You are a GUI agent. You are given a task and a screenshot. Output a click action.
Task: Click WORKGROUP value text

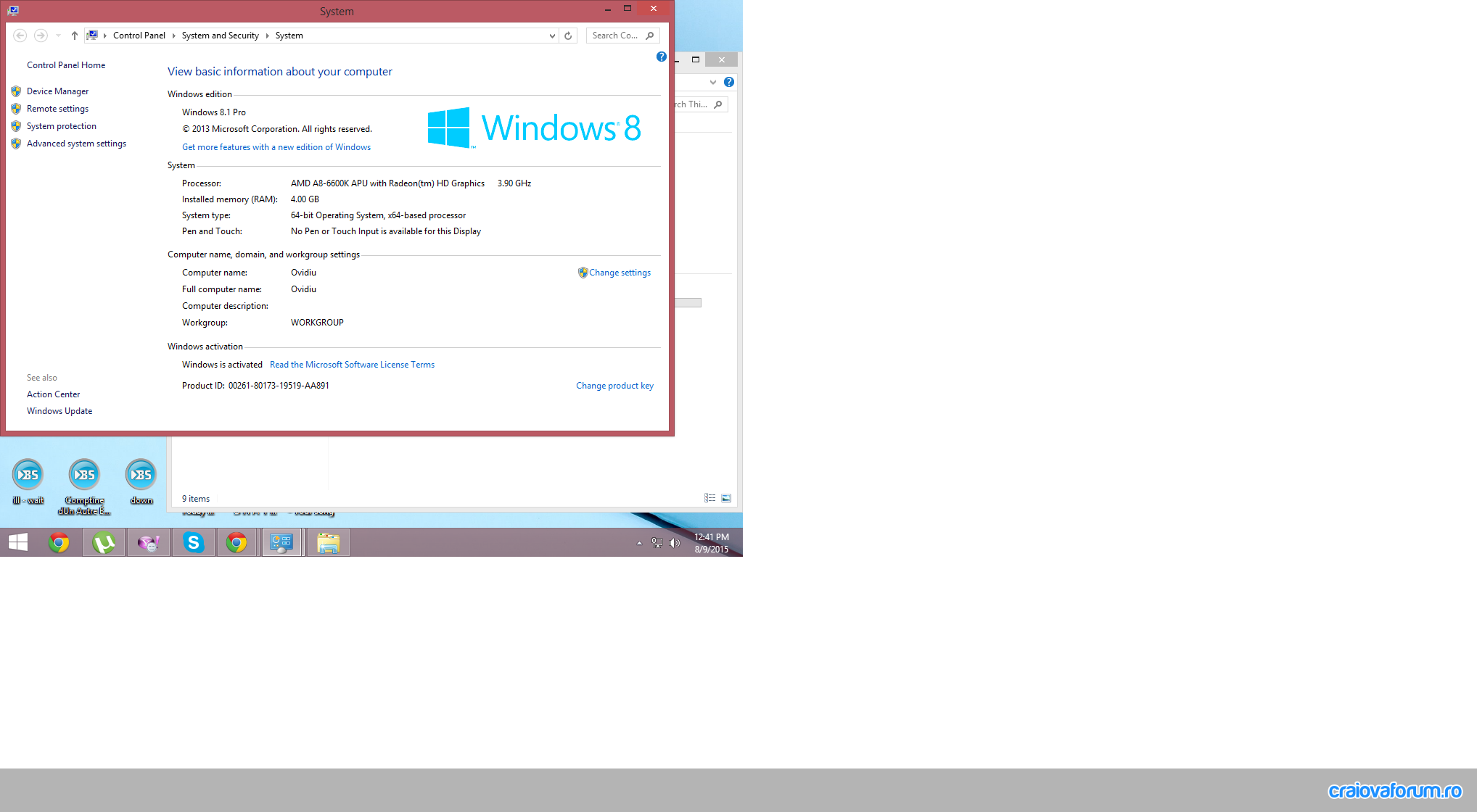pos(317,323)
